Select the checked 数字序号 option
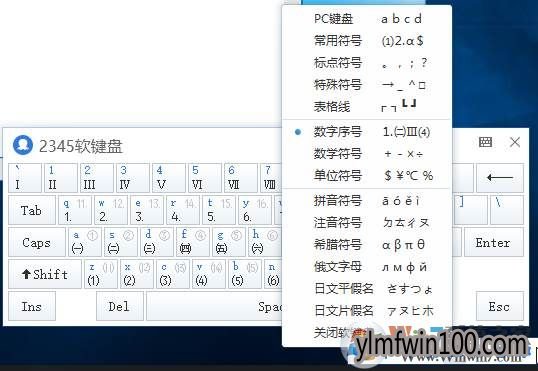The image size is (538, 371). point(366,132)
